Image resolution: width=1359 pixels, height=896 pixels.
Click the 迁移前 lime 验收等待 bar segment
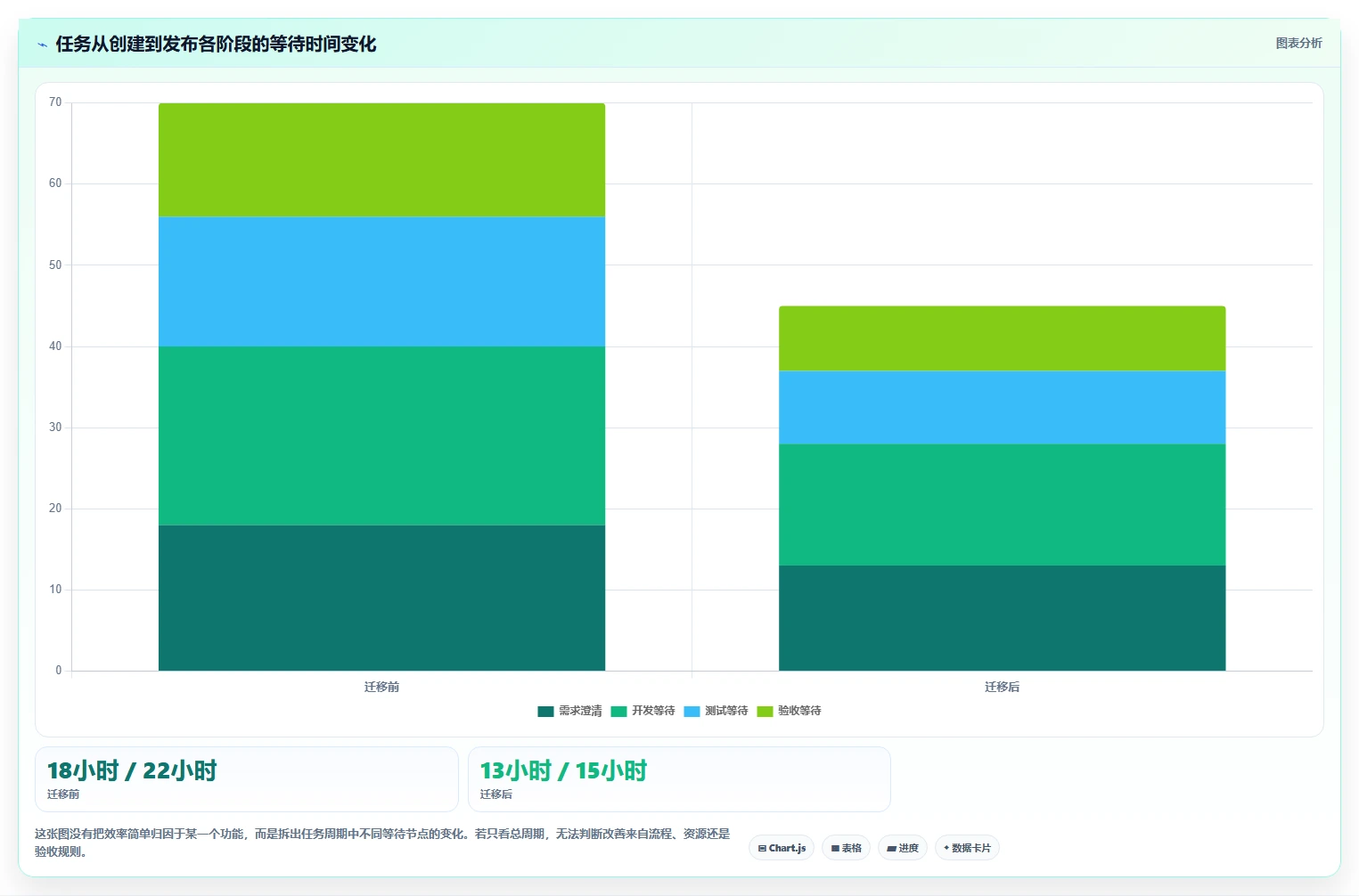click(x=381, y=159)
